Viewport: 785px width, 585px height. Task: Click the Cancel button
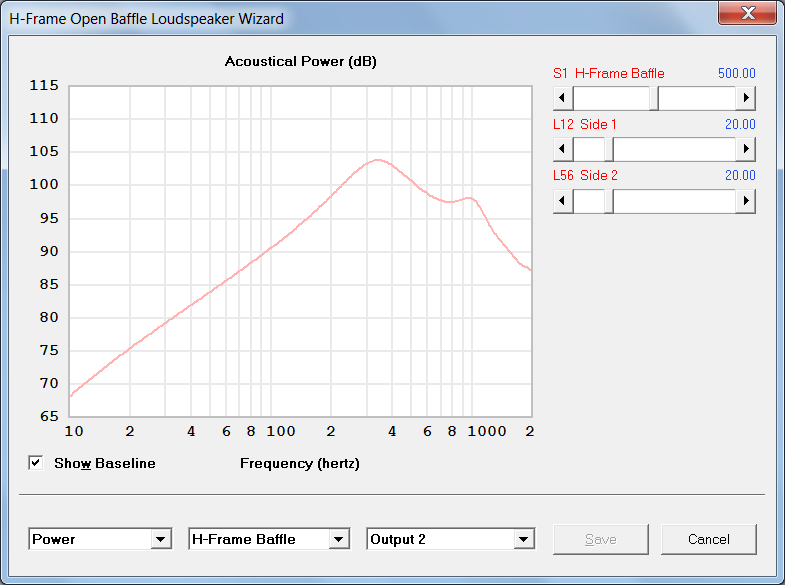(x=708, y=539)
